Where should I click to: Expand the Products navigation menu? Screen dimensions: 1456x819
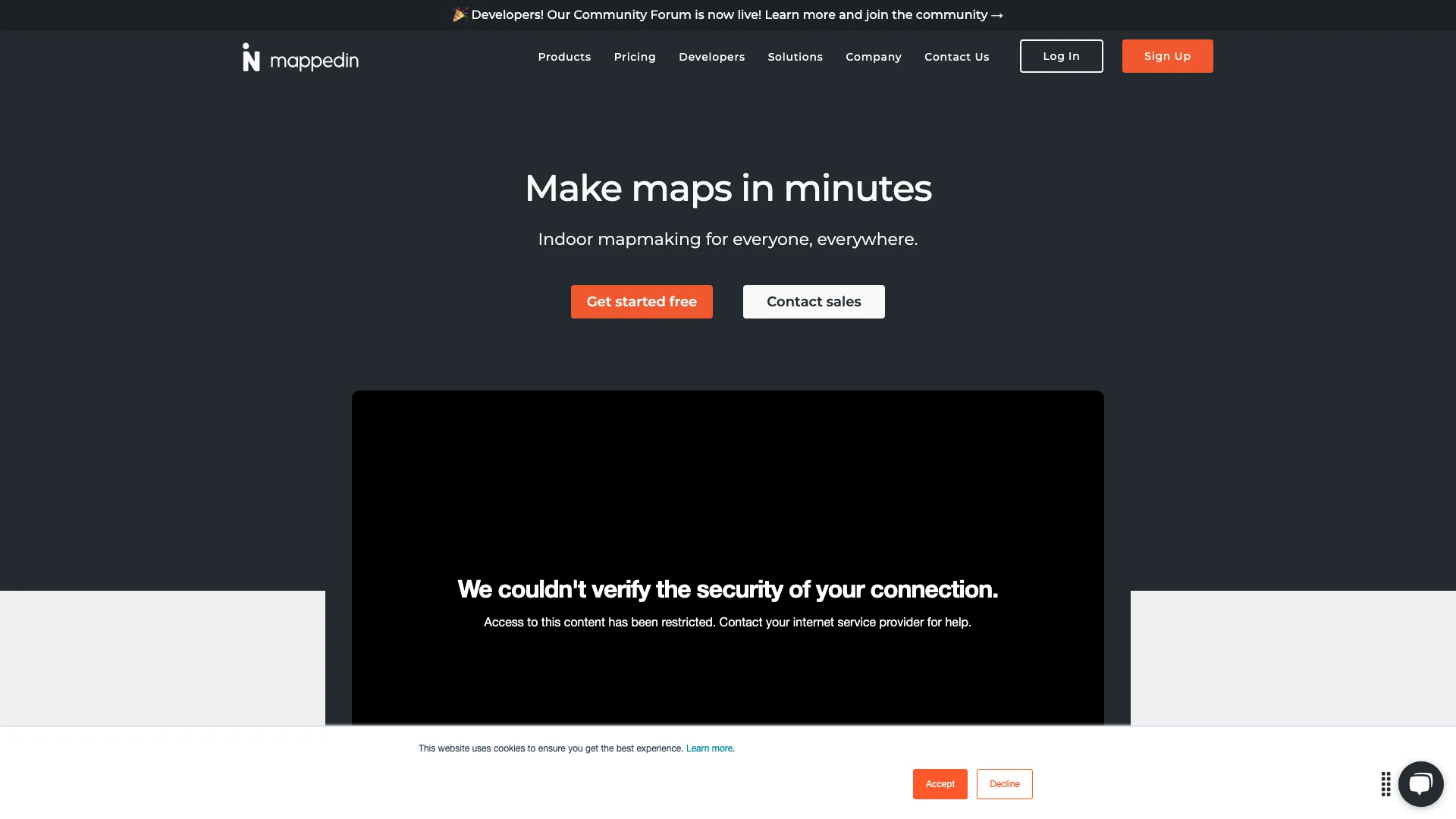[564, 56]
